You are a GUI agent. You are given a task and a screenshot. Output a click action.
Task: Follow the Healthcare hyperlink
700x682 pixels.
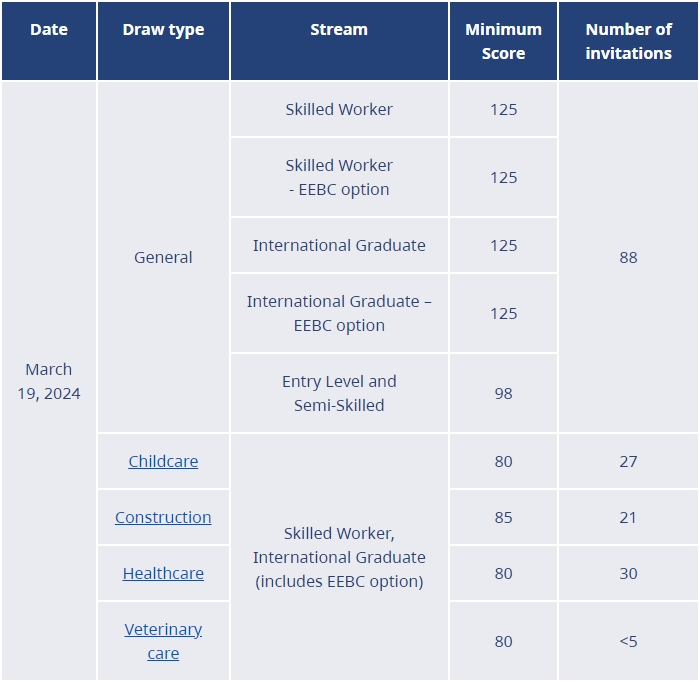(x=163, y=573)
